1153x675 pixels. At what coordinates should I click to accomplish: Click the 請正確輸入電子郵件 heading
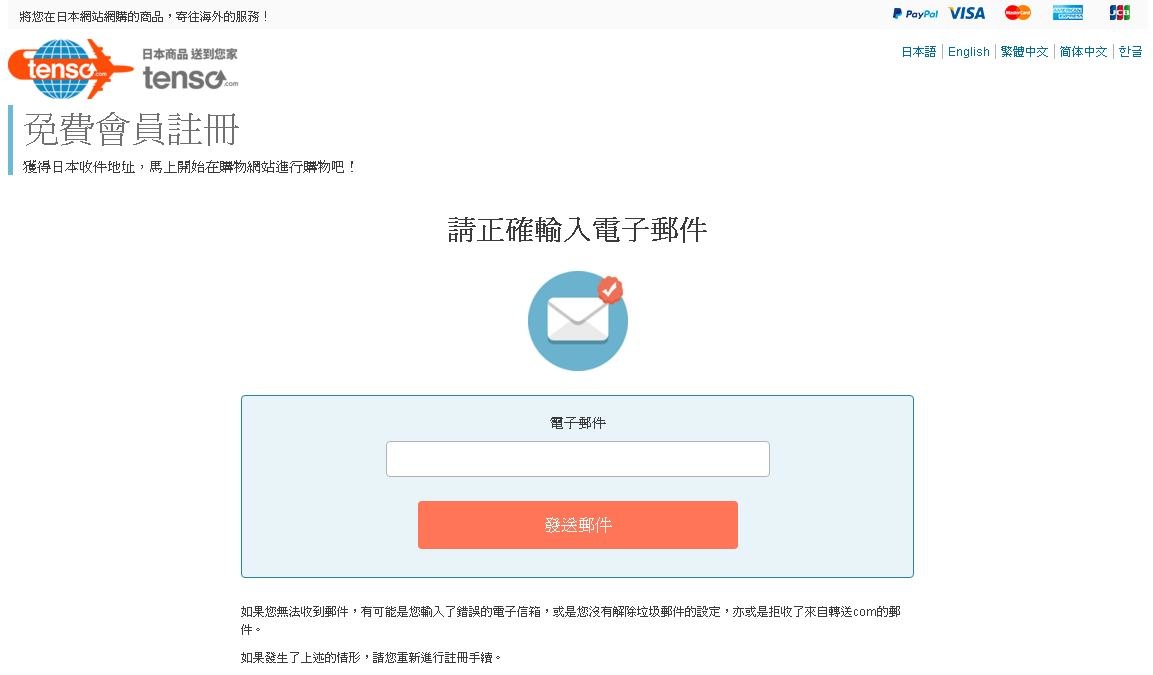pyautogui.click(x=577, y=230)
